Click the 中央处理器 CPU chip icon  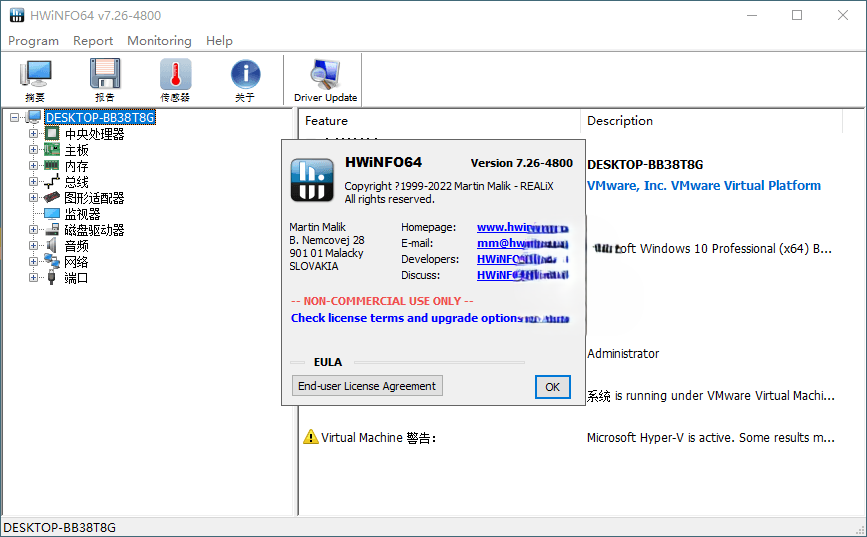pyautogui.click(x=52, y=133)
